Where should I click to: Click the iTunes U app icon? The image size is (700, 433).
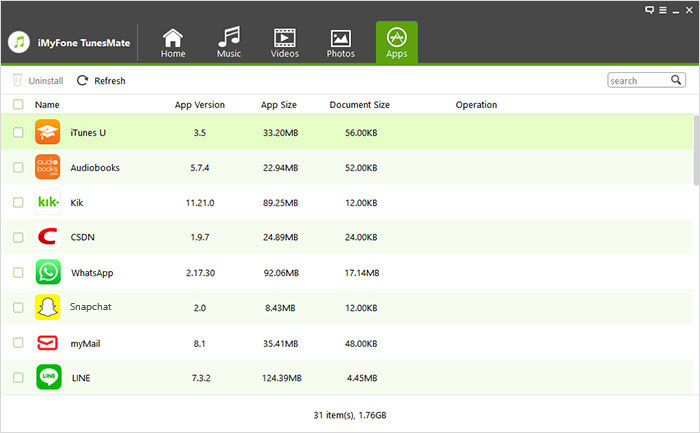coord(48,132)
